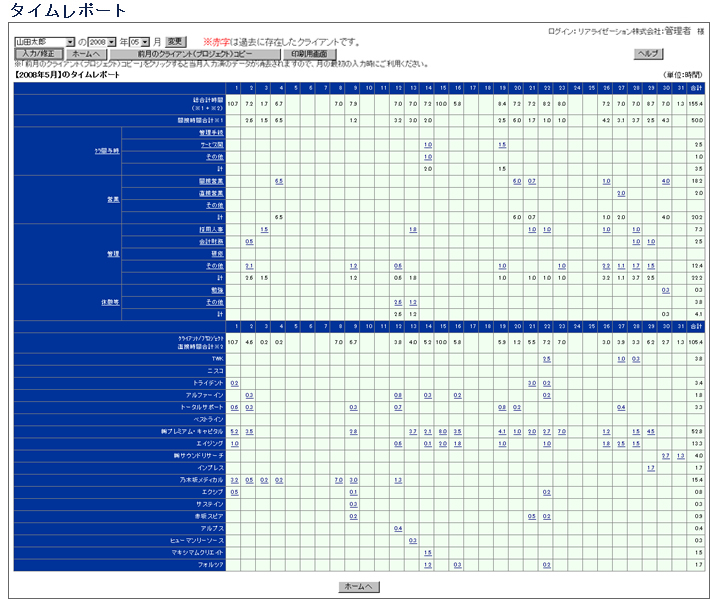710x609 pixels.
Task: Open the 管理 group heading link
Action: click(x=113, y=253)
